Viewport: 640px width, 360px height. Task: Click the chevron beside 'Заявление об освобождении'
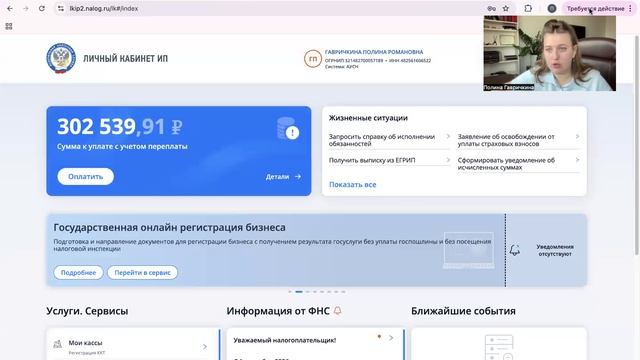[577, 136]
